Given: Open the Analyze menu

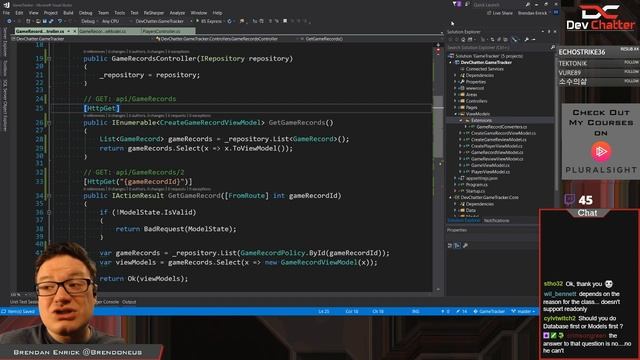Looking at the screenshot, I should [x=177, y=13].
